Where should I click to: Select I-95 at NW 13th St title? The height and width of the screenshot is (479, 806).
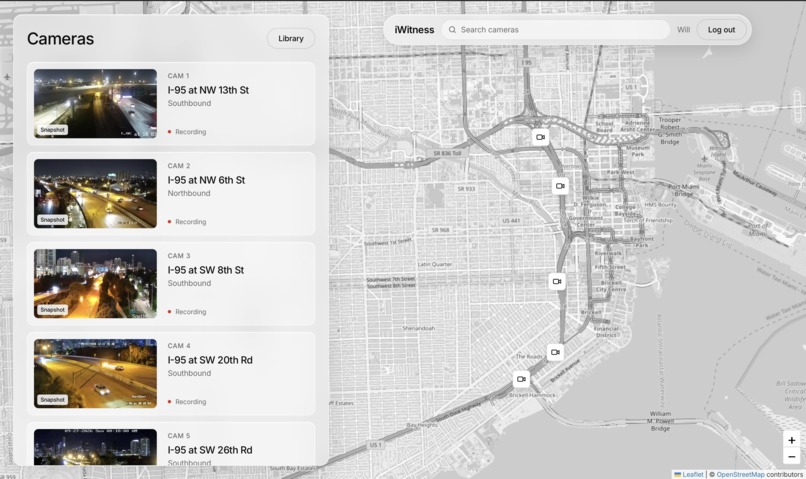tap(208, 90)
